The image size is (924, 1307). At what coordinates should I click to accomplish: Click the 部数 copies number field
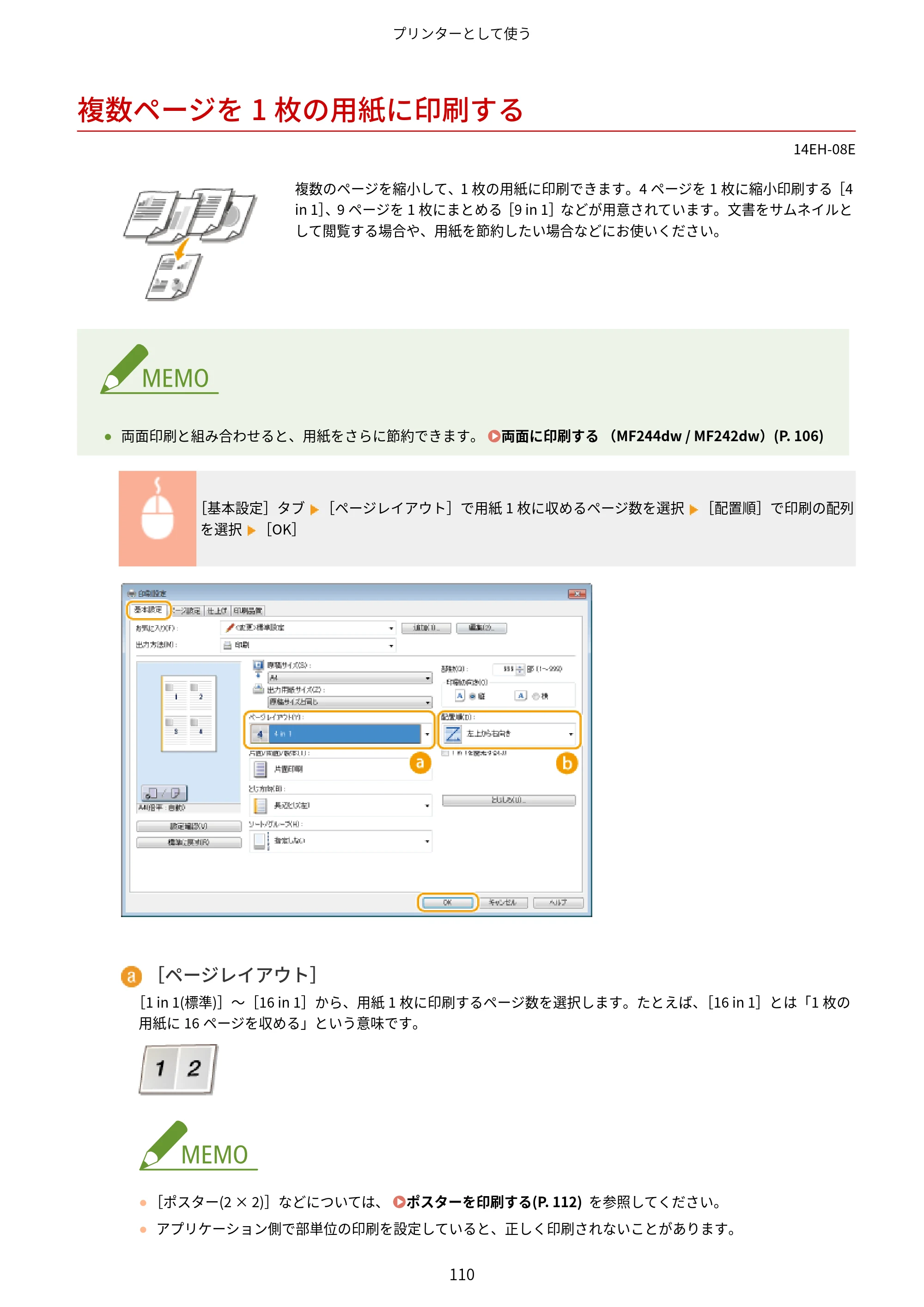pos(505,669)
